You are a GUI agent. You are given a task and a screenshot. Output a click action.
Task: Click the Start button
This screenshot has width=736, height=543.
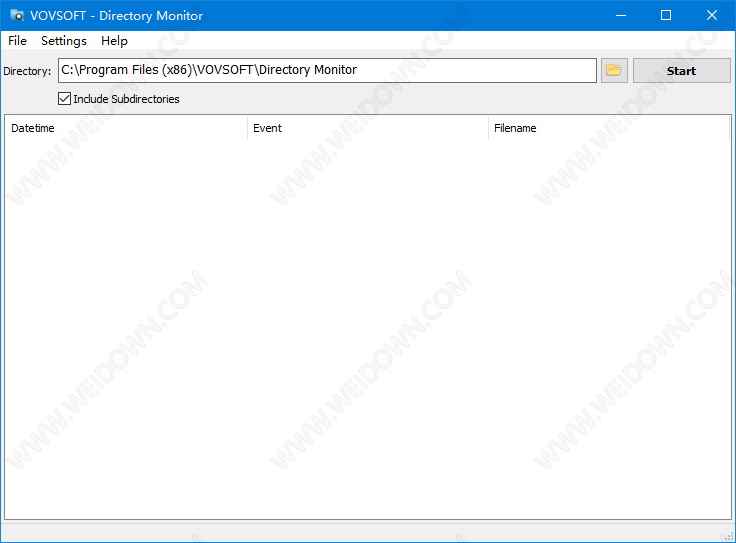tap(682, 70)
